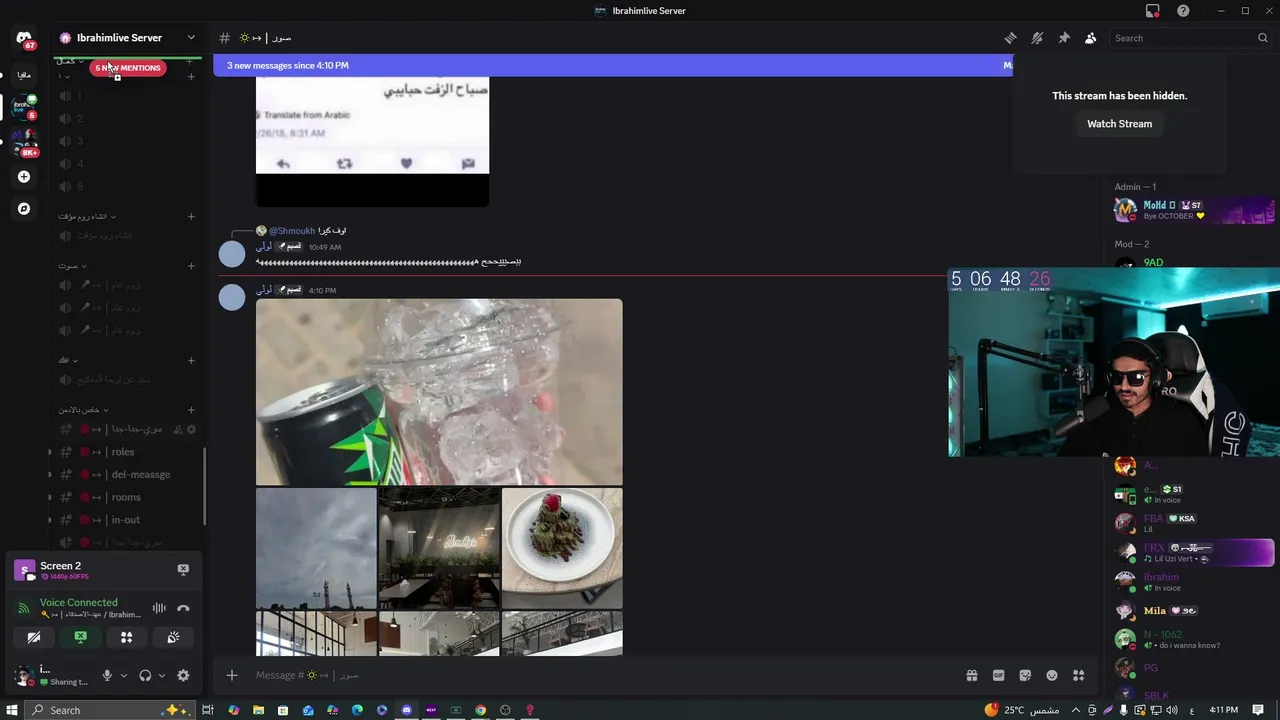Open Activities launcher in voice panel
The width and height of the screenshot is (1280, 720).
(x=126, y=637)
